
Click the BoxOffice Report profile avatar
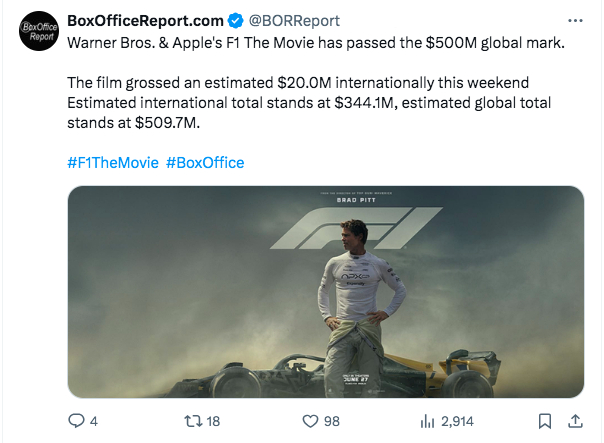pyautogui.click(x=39, y=31)
